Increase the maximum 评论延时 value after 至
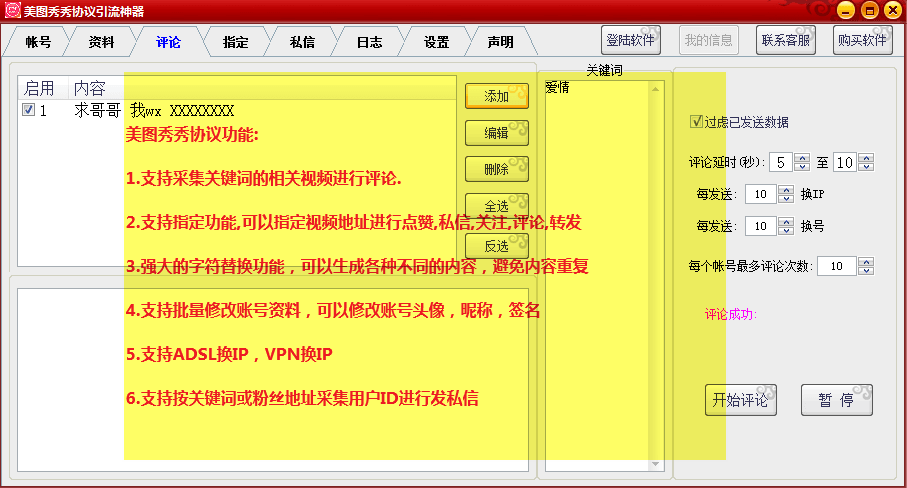 866,158
